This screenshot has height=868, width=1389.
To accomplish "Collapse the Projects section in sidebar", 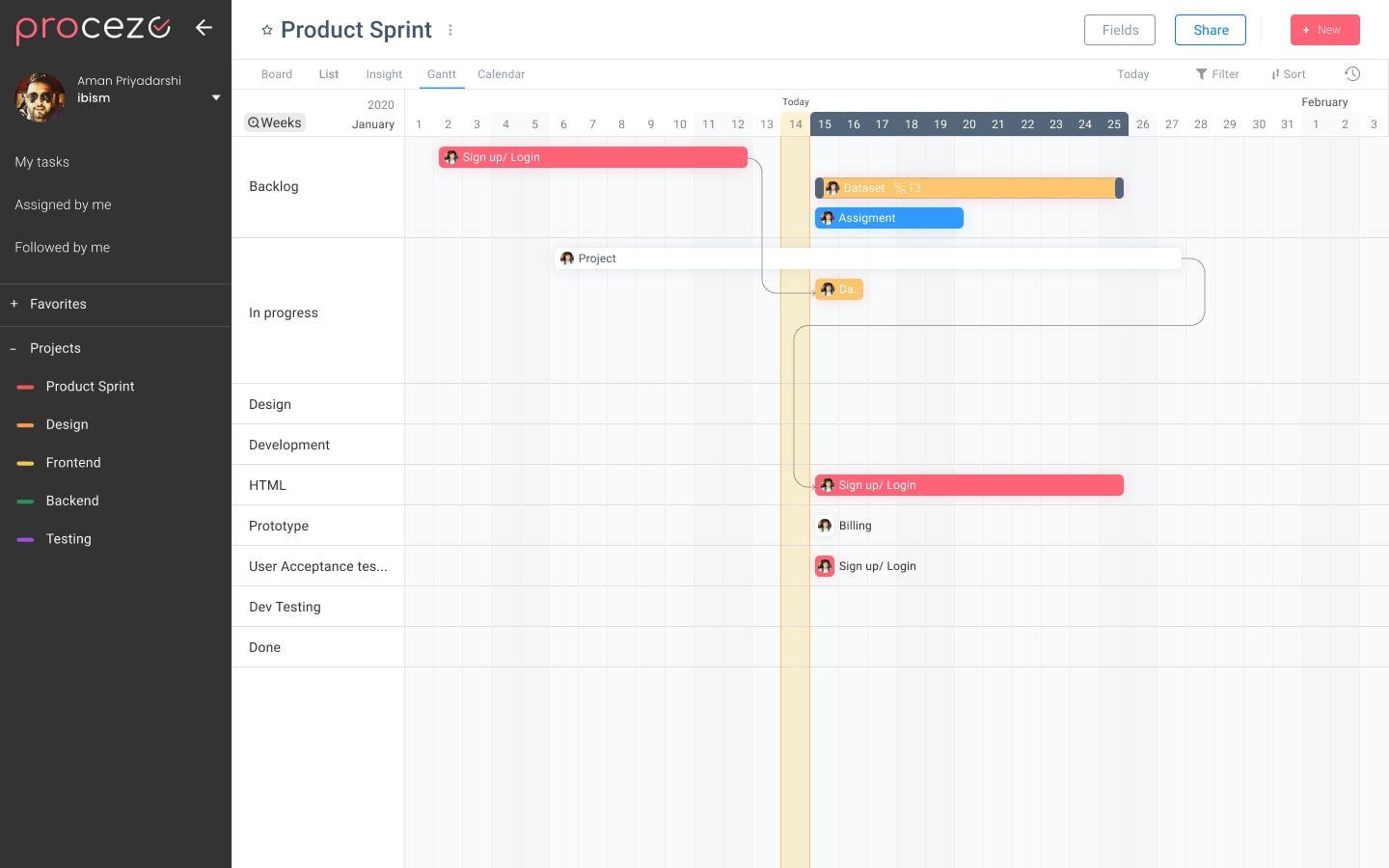I will 13,349.
